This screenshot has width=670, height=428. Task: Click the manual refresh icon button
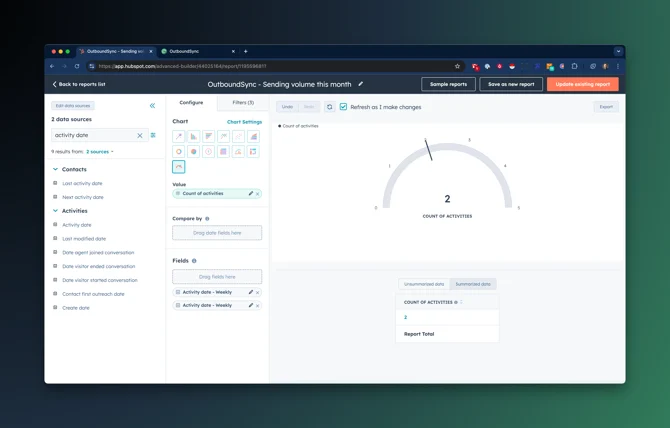(x=329, y=107)
